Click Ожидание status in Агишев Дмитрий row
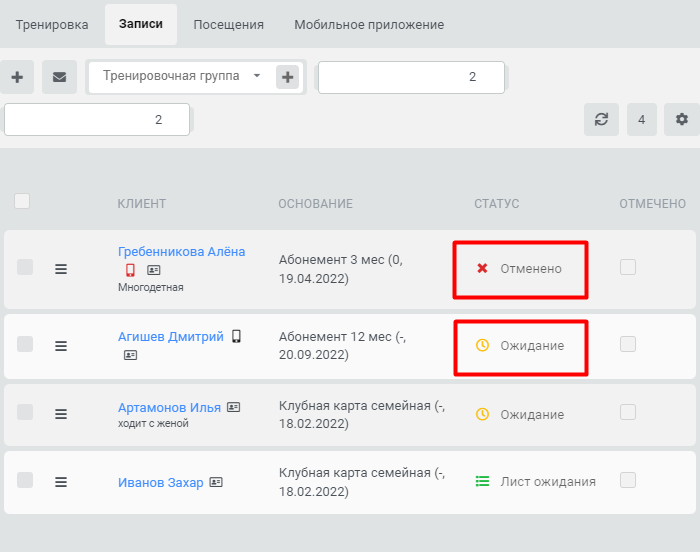Image resolution: width=700 pixels, height=552 pixels. point(532,346)
